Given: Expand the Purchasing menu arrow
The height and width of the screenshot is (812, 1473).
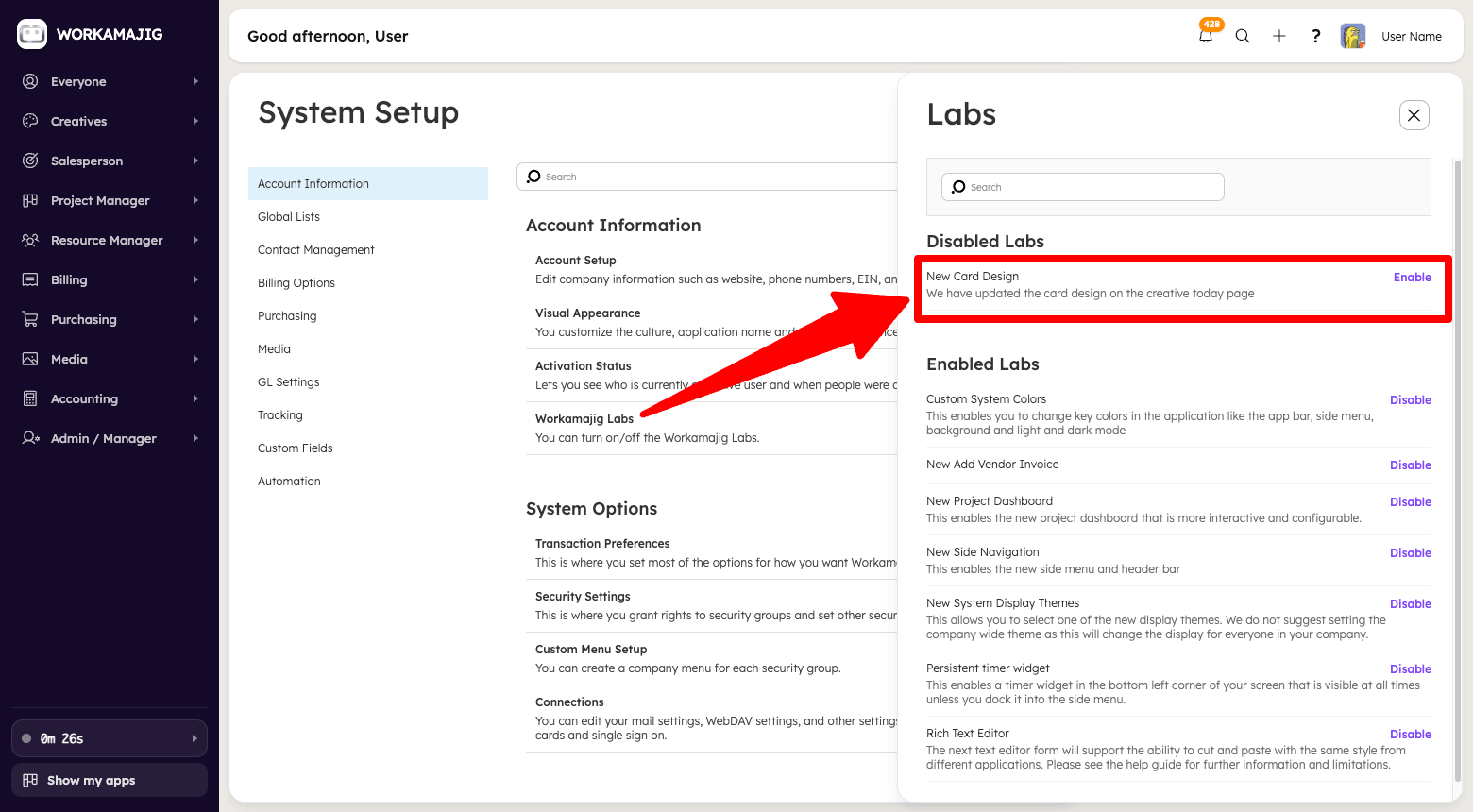Looking at the screenshot, I should coord(195,319).
